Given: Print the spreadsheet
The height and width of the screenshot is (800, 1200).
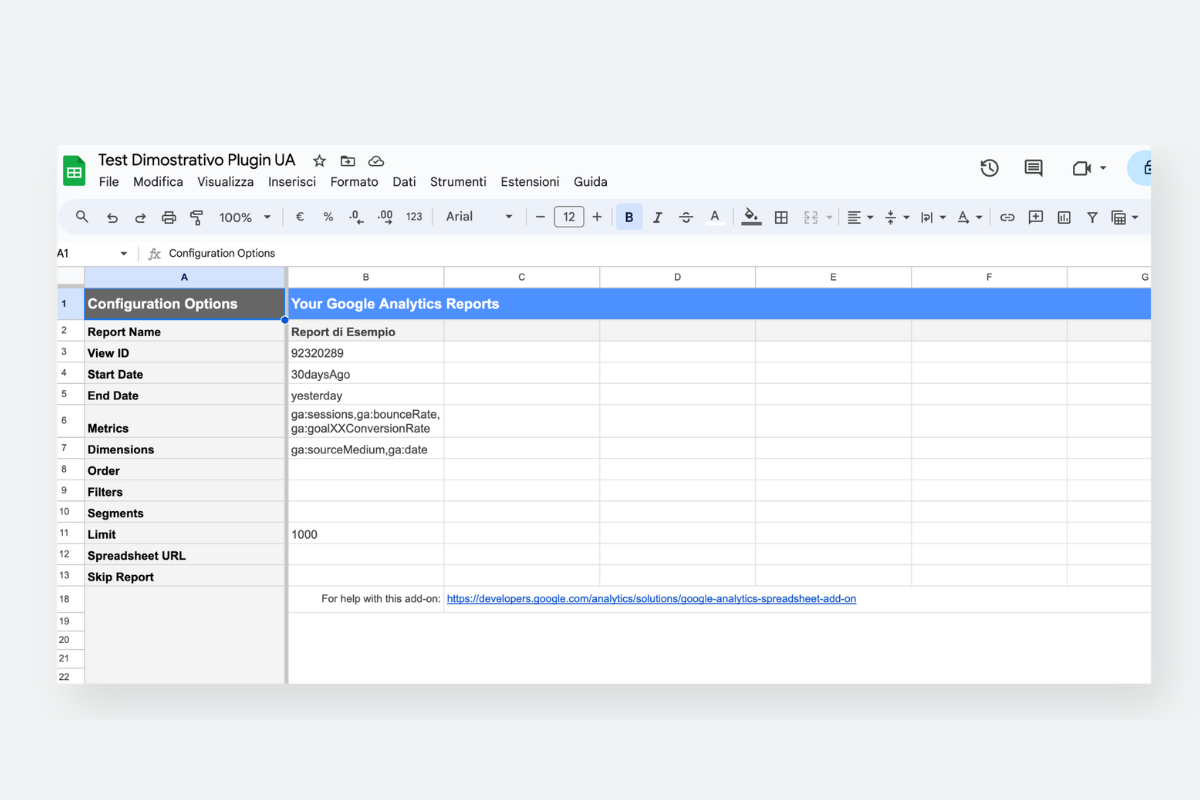Looking at the screenshot, I should [169, 217].
